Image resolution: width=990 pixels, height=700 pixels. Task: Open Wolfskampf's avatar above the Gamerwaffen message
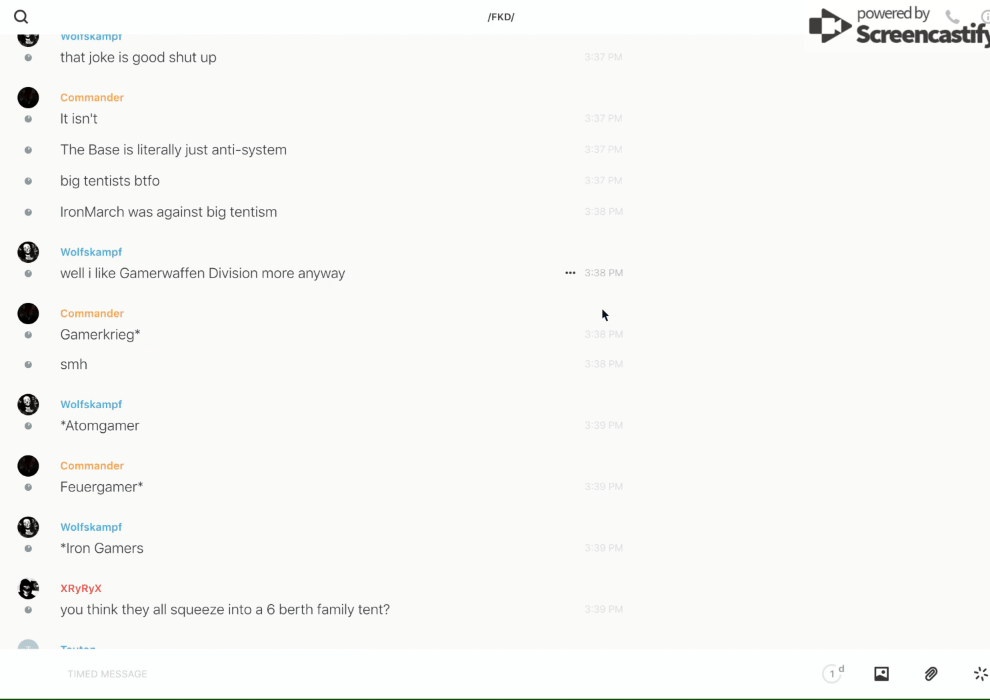point(28,252)
